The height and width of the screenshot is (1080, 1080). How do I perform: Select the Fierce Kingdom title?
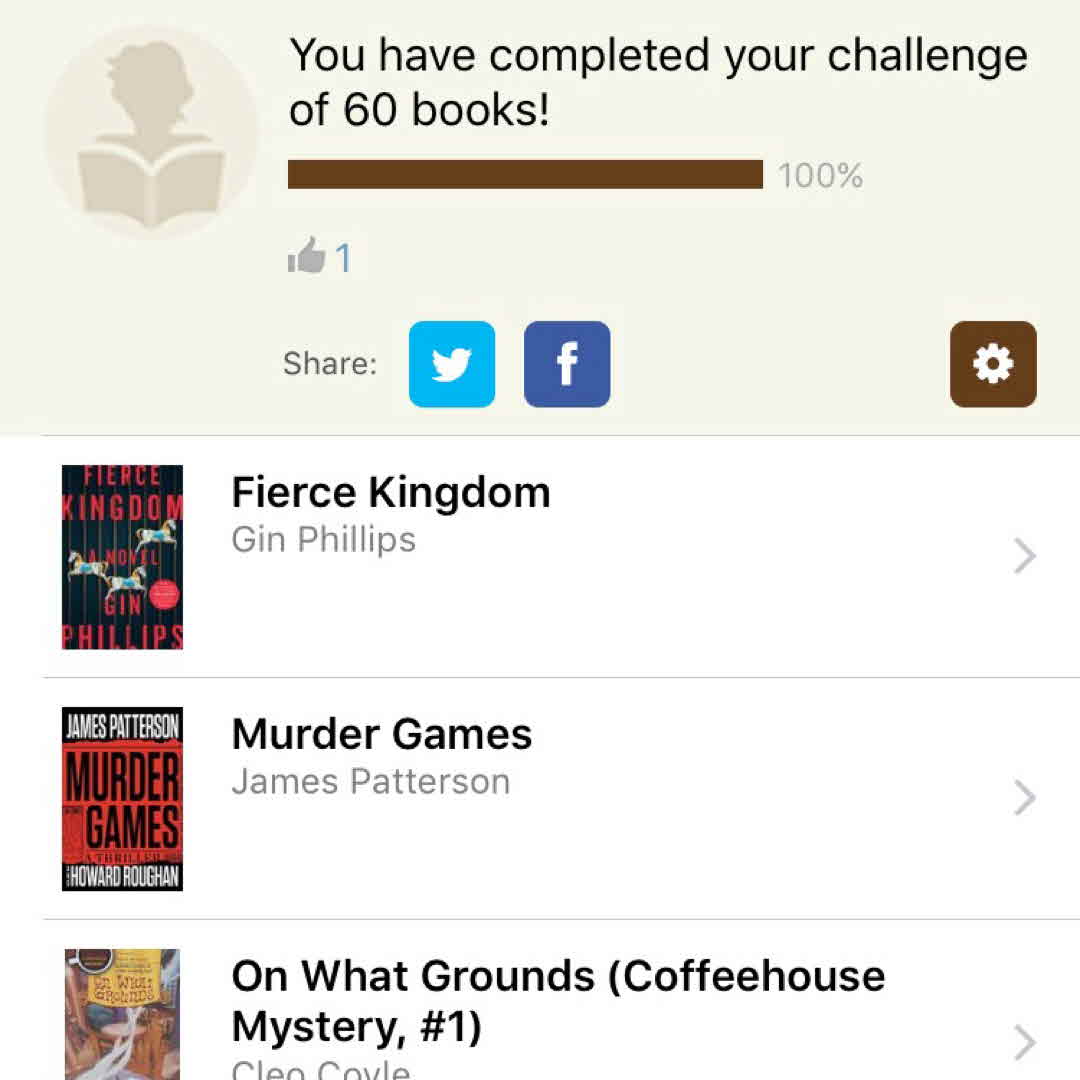(391, 492)
